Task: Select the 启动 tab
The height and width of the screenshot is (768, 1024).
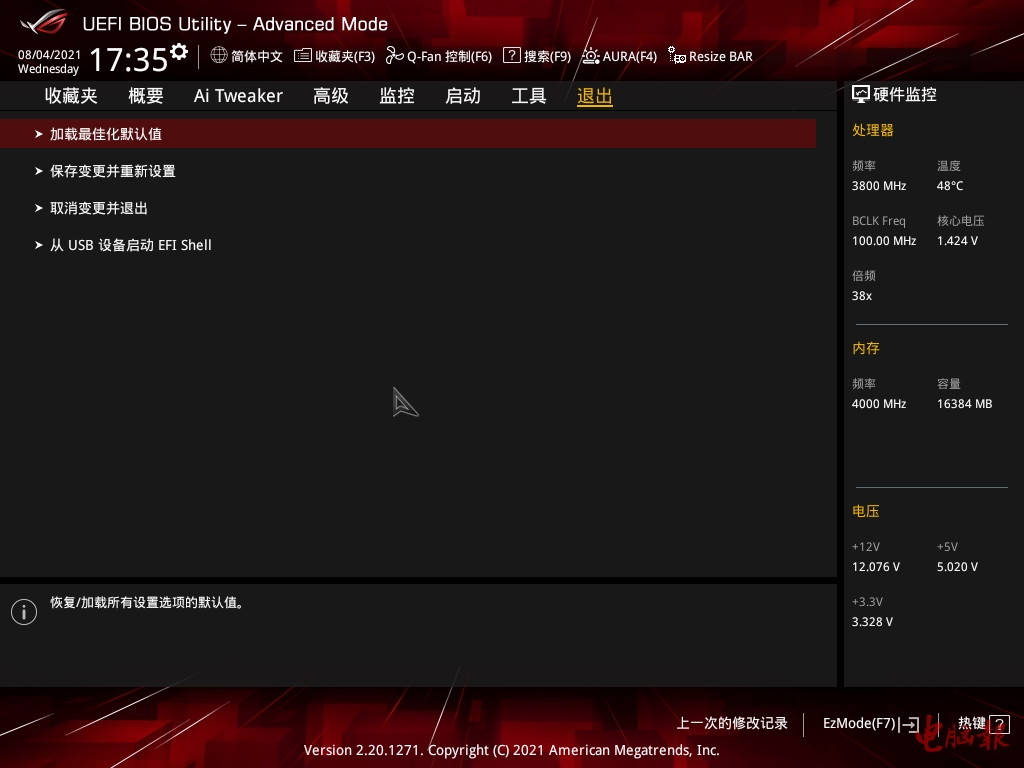Action: click(x=463, y=96)
